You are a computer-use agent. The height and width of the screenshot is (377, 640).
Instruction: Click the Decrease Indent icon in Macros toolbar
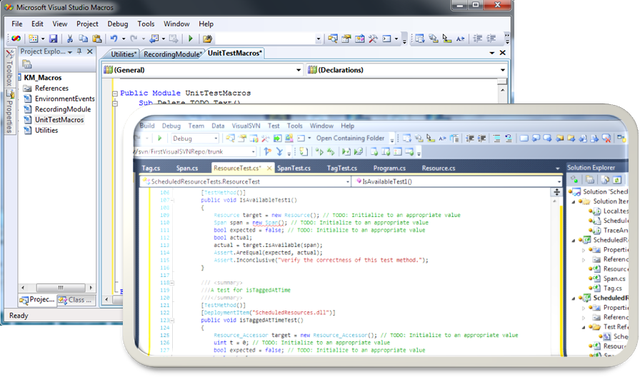(x=478, y=39)
